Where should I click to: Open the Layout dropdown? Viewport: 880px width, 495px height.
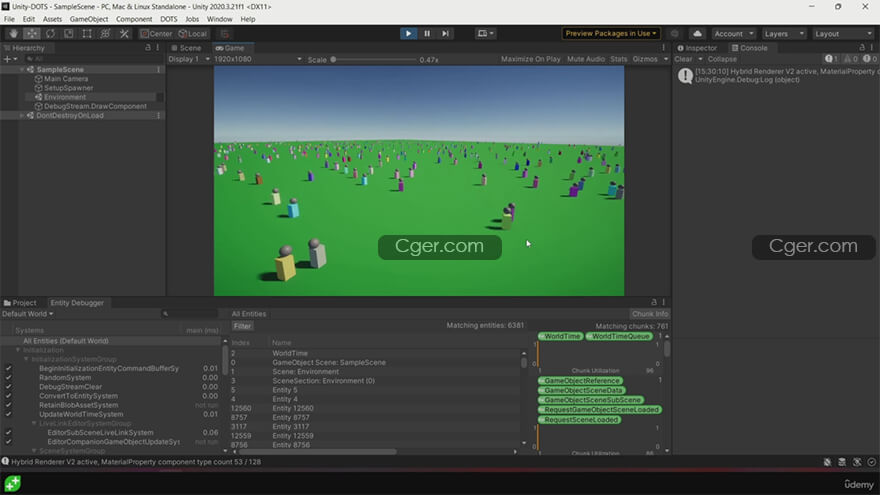coord(844,34)
